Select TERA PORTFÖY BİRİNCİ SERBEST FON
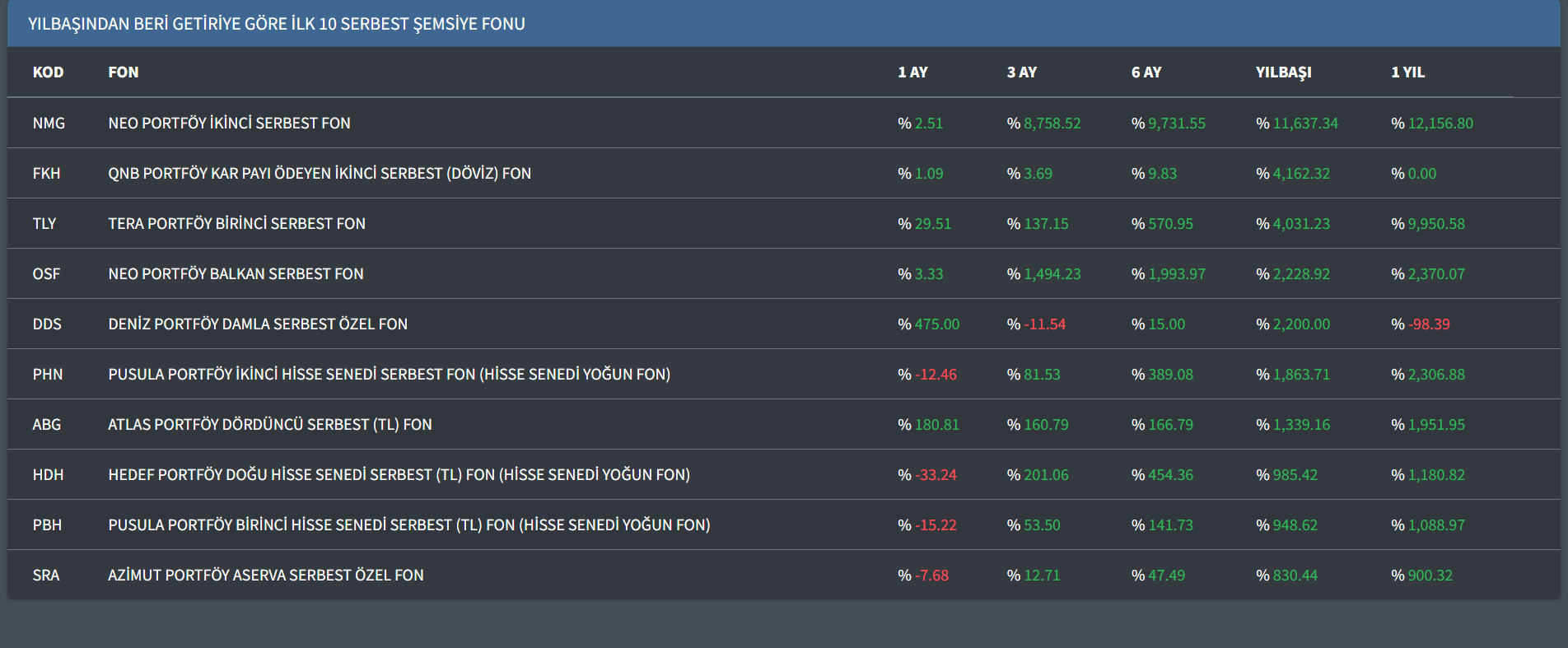The height and width of the screenshot is (648, 1568). tap(236, 224)
